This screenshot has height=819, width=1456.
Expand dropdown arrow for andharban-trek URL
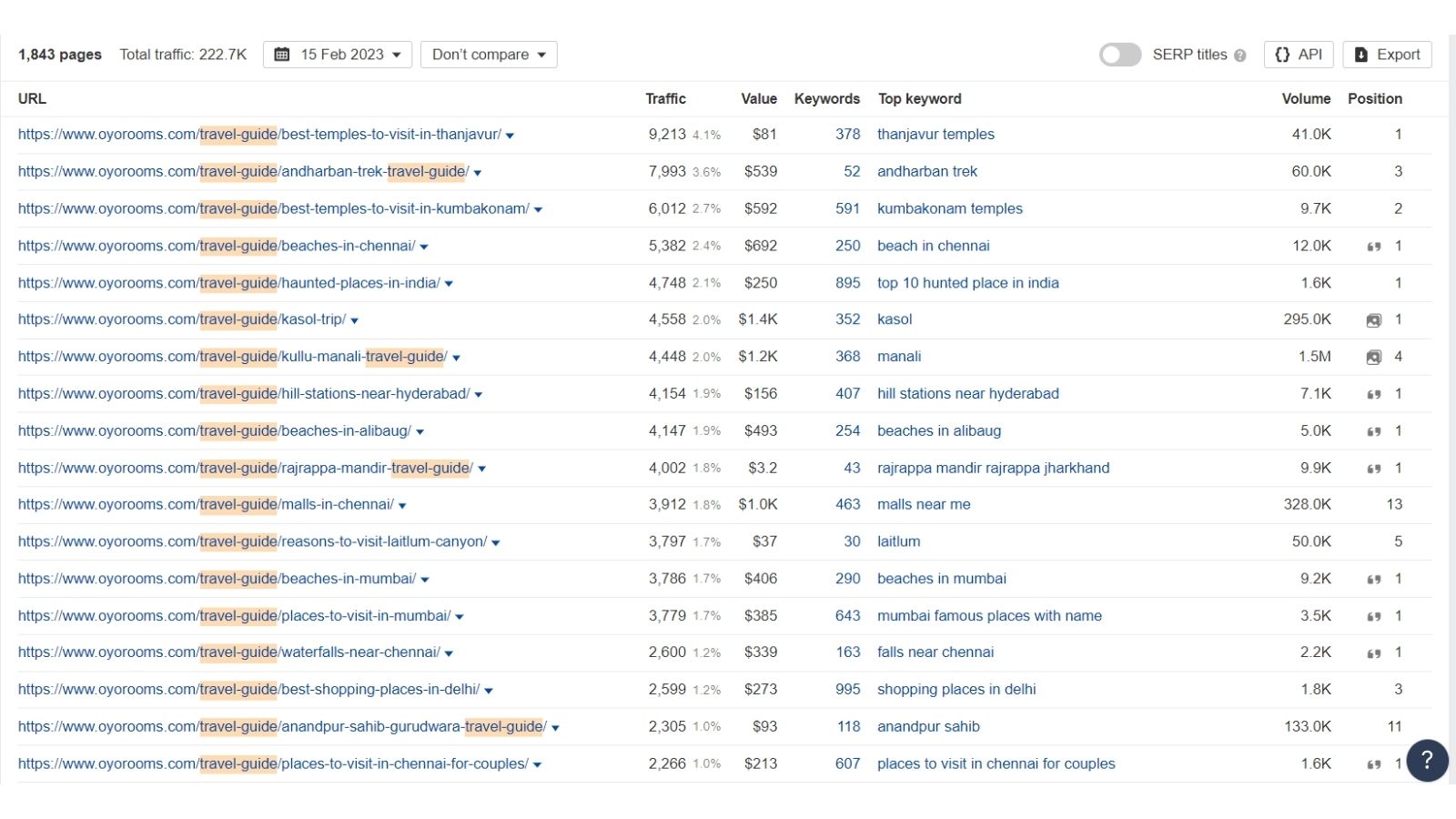click(478, 173)
